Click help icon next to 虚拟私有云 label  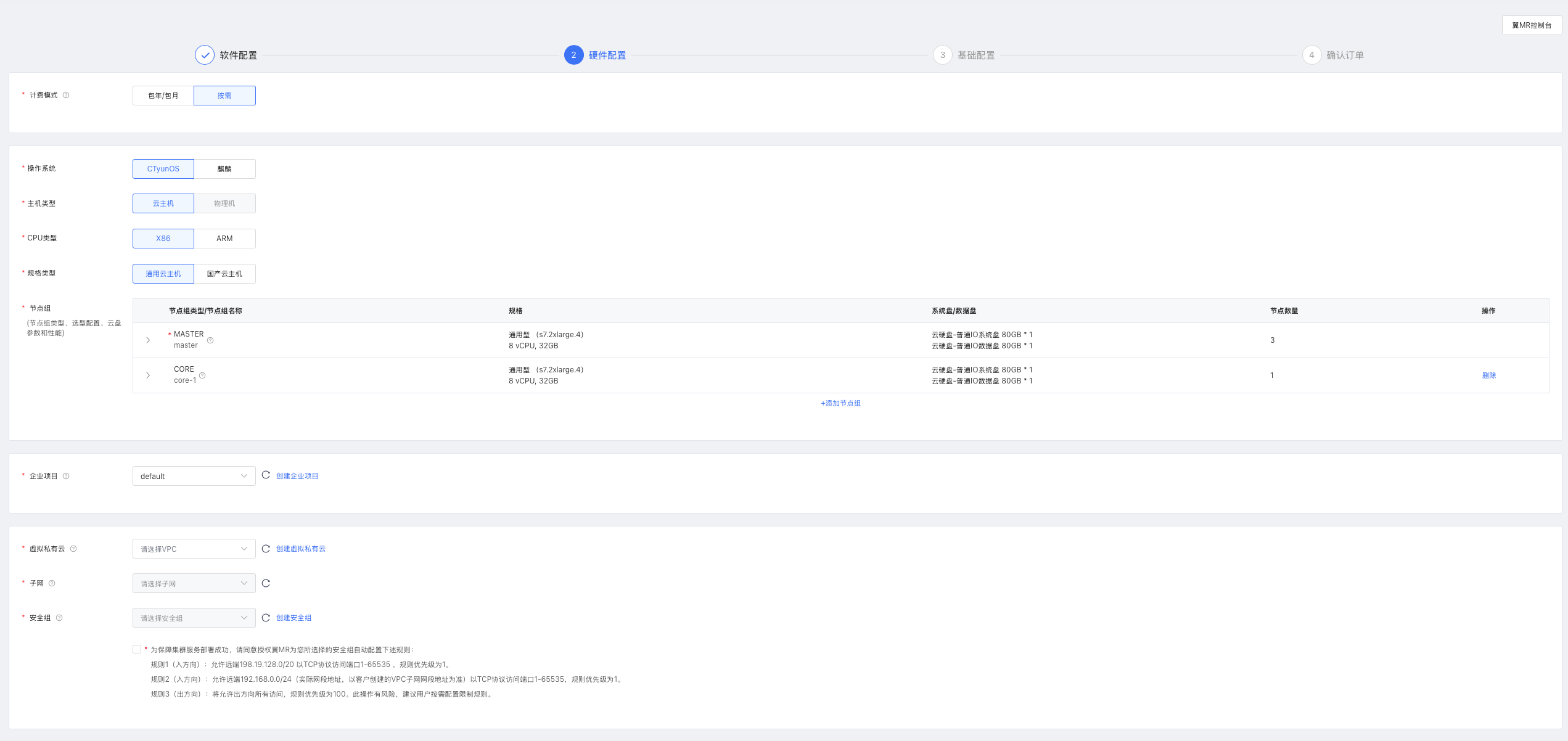[x=73, y=549]
